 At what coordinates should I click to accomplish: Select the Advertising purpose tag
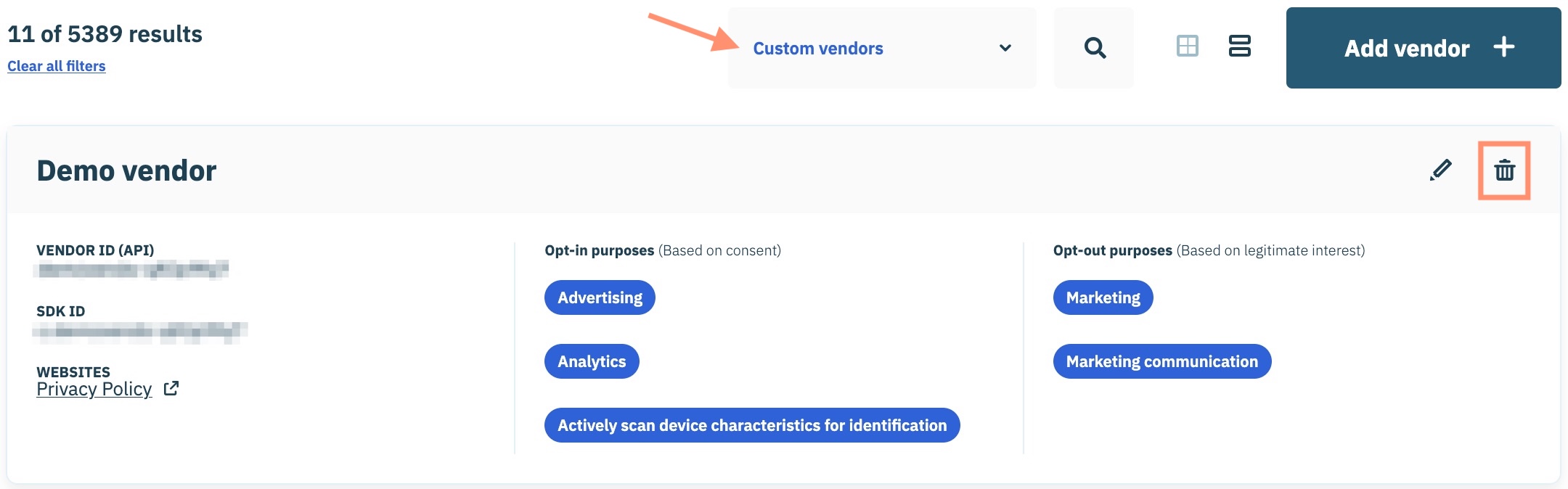click(x=600, y=297)
